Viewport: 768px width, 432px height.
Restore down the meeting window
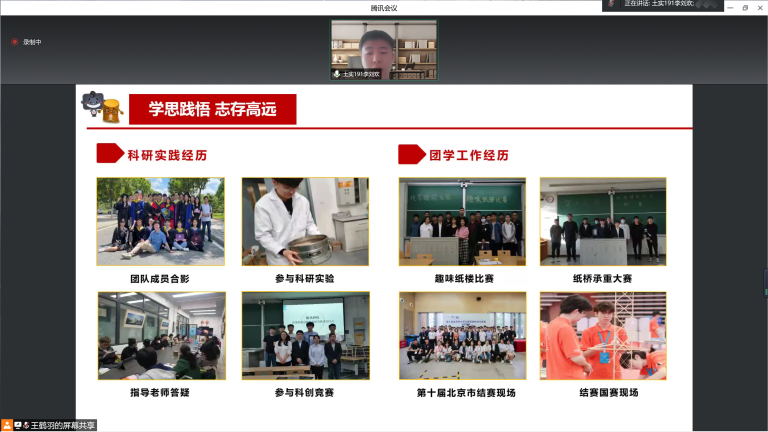[744, 7]
